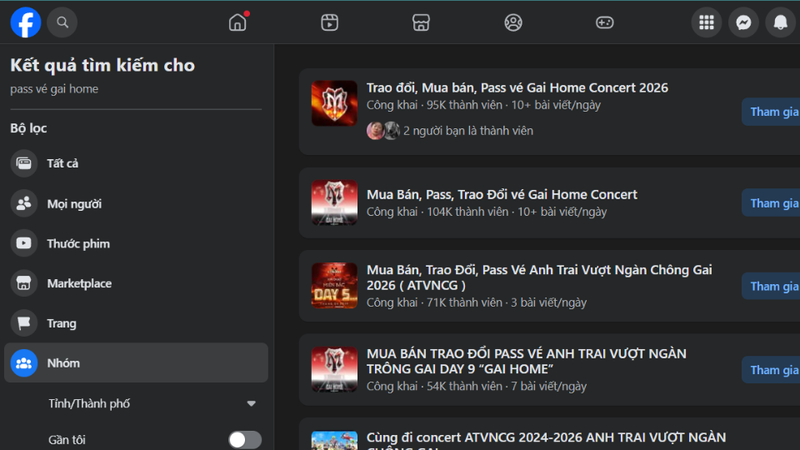
Task: Join the 104K thành viên group
Action: coord(772,203)
